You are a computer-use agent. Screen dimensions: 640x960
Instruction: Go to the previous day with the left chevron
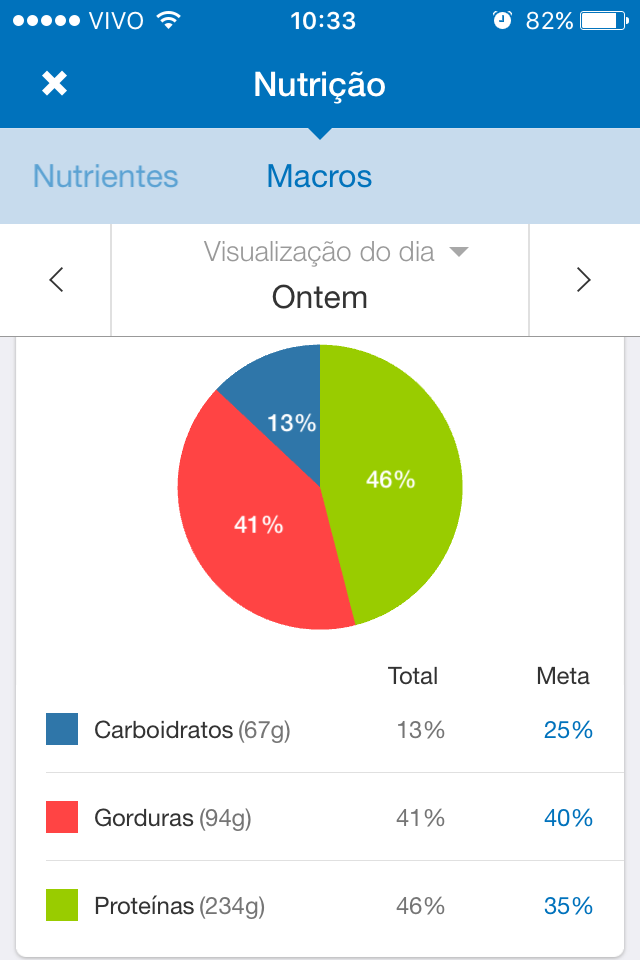click(x=56, y=280)
